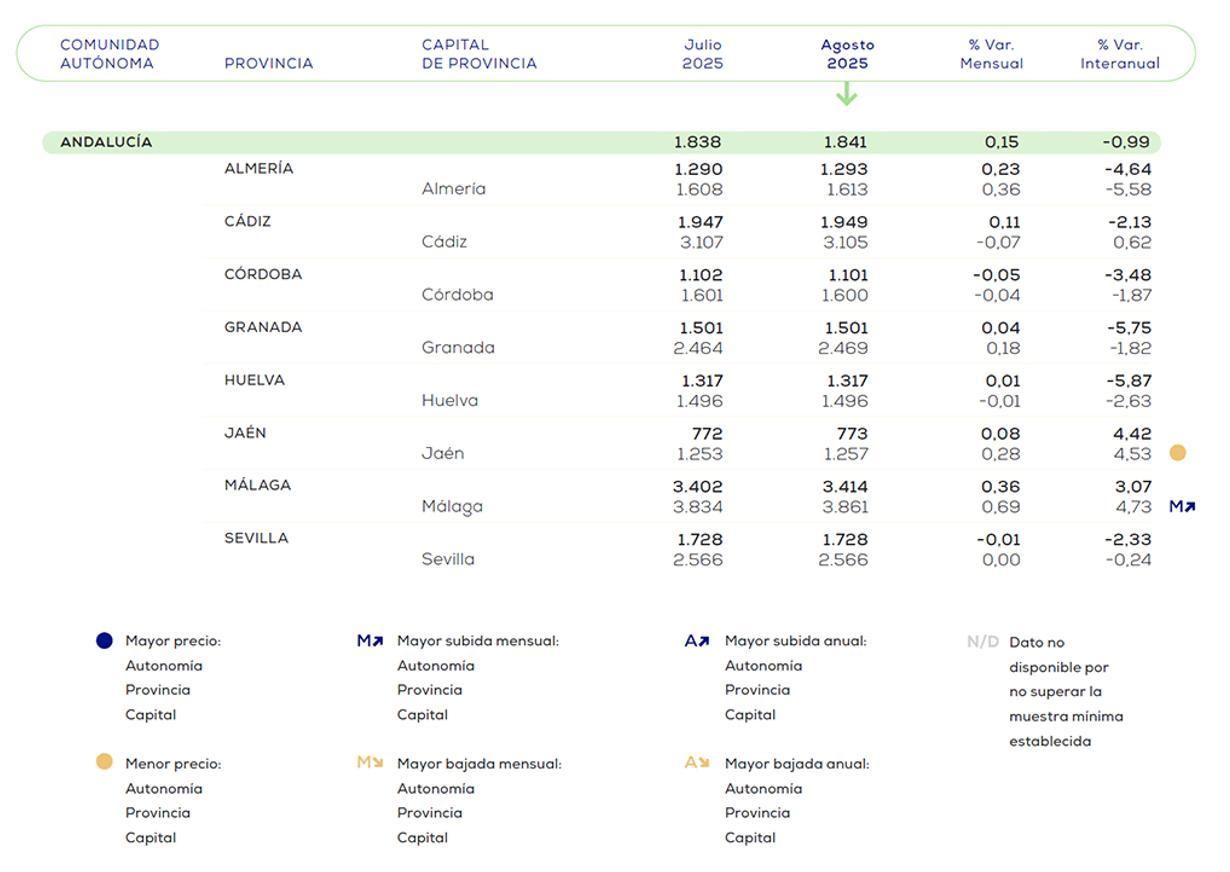Click the M↘ 'Mayor bajada mensual' legend icon

370,763
